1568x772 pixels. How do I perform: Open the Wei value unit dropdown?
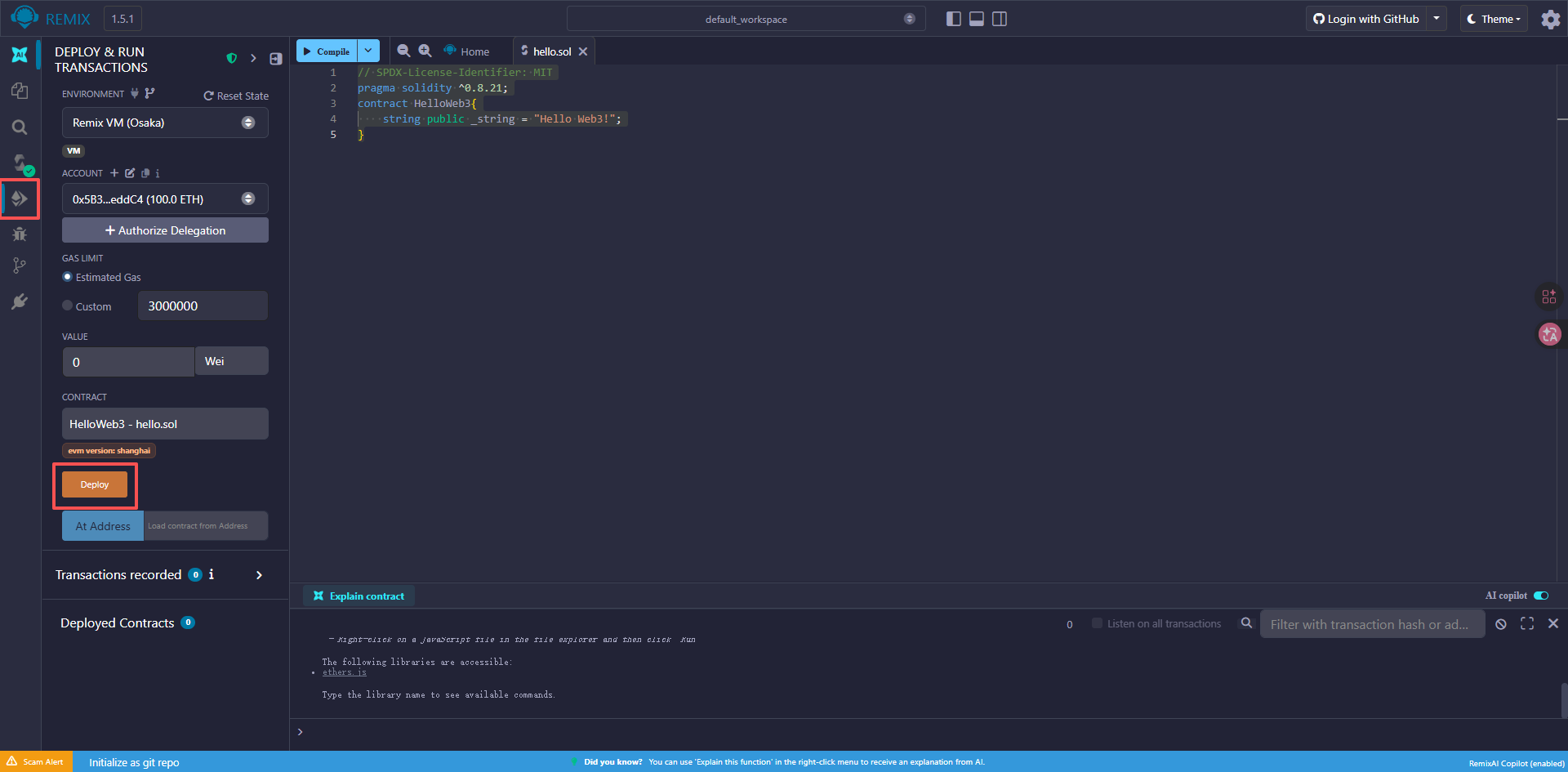pyautogui.click(x=232, y=361)
